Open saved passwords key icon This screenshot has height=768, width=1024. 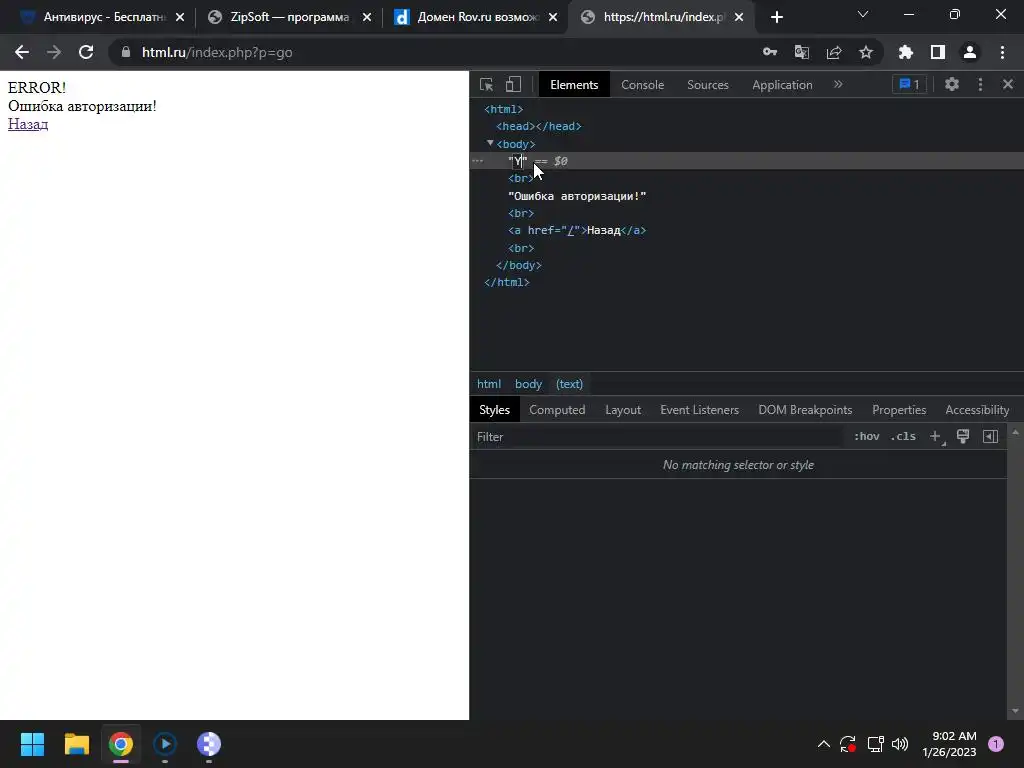point(770,52)
